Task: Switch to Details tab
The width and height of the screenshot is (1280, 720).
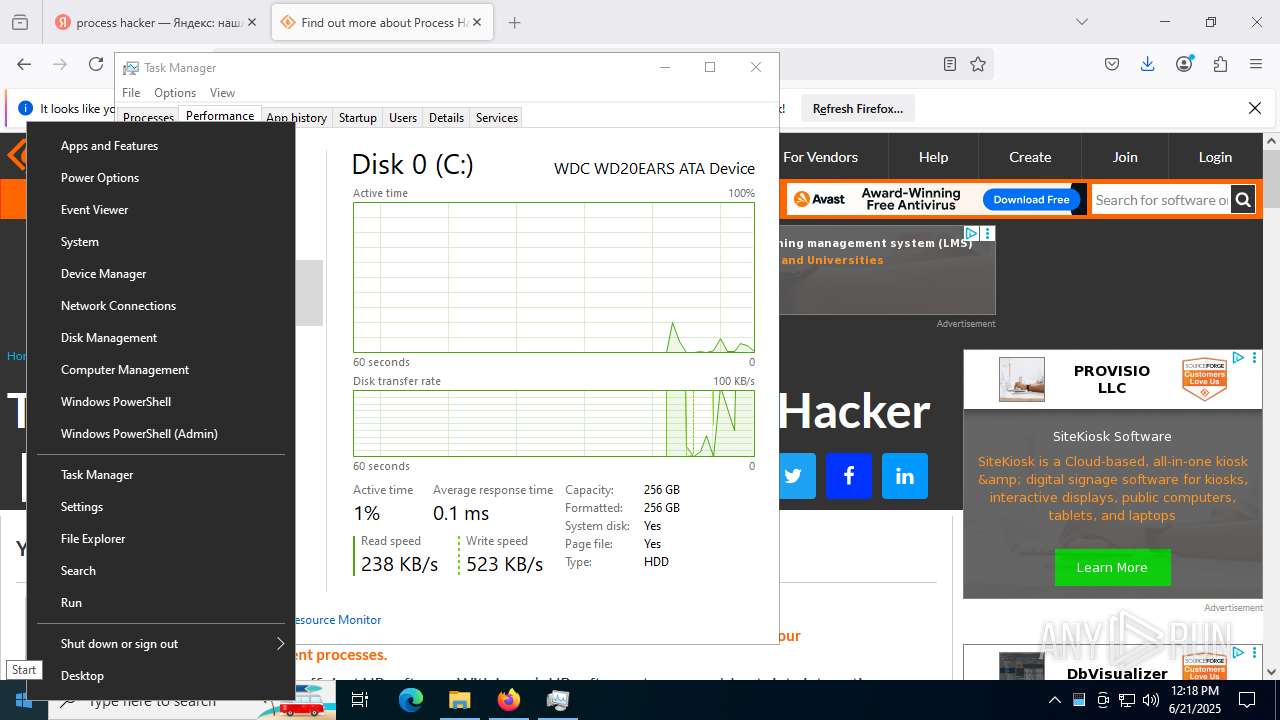Action: click(x=446, y=118)
